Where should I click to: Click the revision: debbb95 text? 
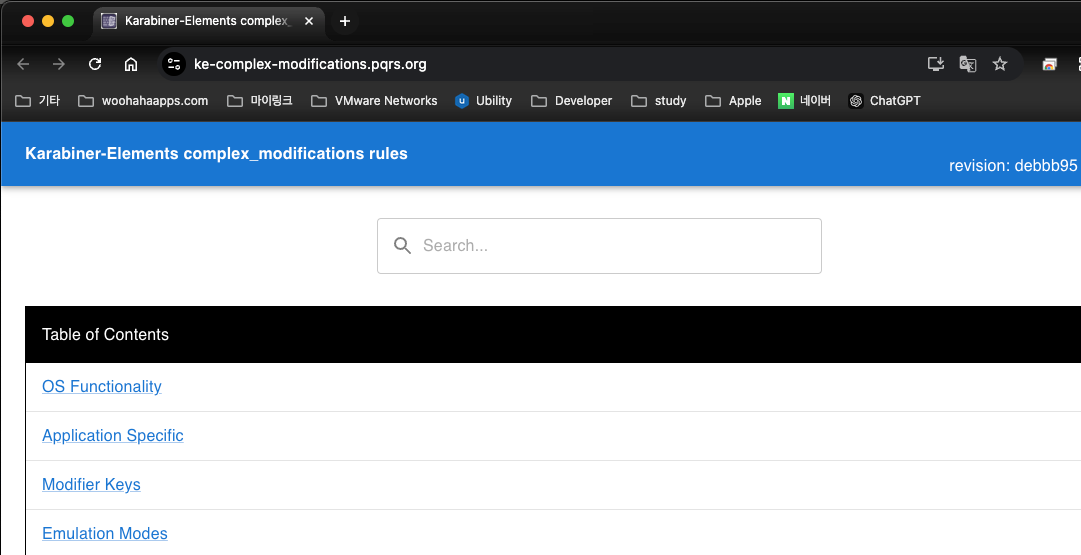[1013, 165]
